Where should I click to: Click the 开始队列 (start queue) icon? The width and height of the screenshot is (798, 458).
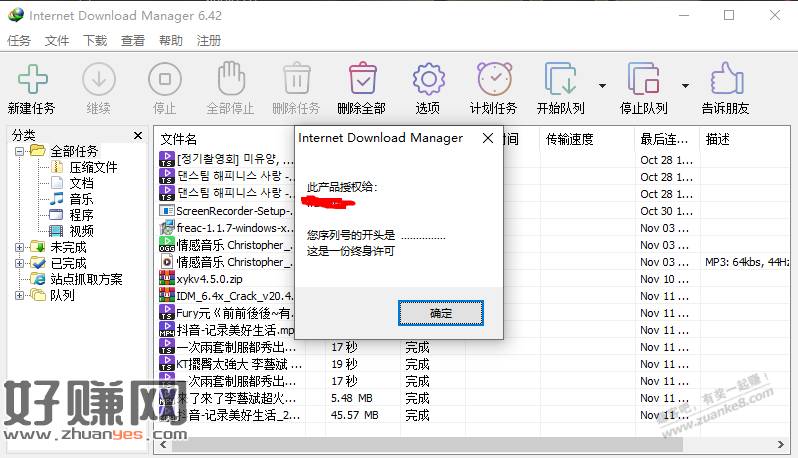tap(558, 79)
